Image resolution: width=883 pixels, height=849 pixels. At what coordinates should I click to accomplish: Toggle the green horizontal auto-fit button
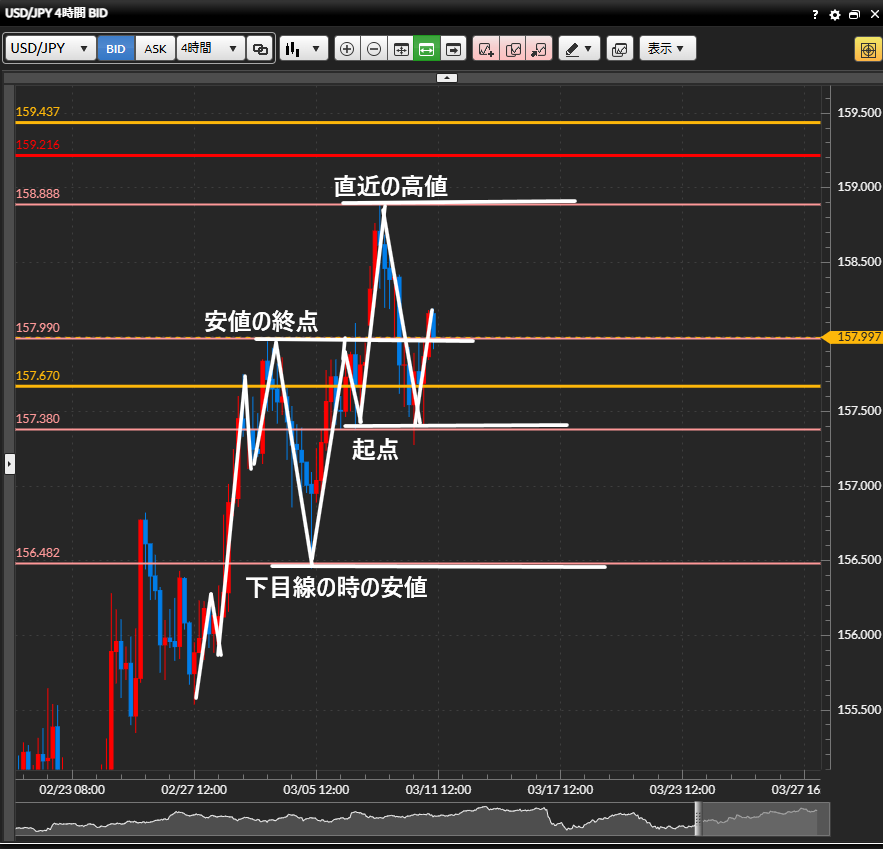[427, 48]
